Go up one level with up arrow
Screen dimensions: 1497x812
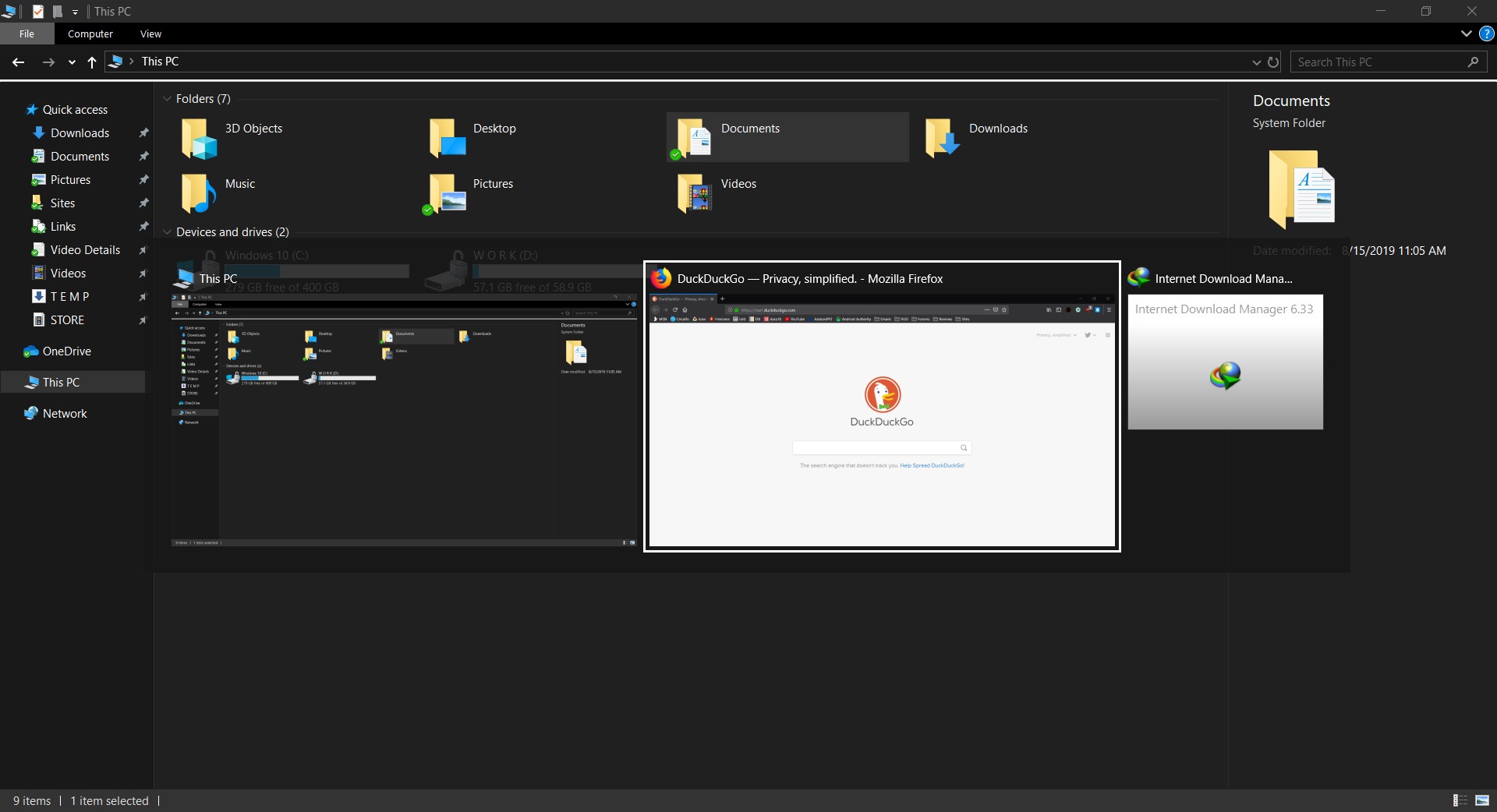(92, 62)
